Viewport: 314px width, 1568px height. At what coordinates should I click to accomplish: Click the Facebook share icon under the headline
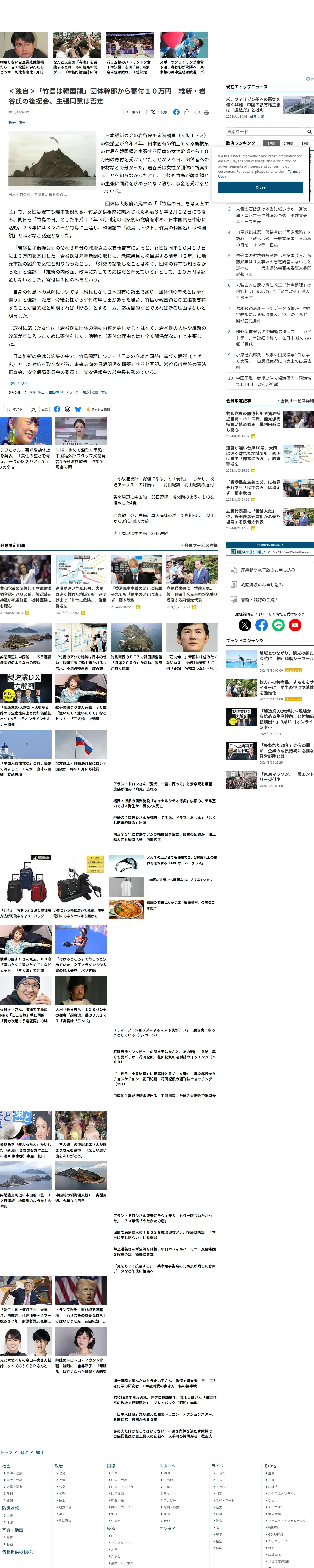point(176,112)
